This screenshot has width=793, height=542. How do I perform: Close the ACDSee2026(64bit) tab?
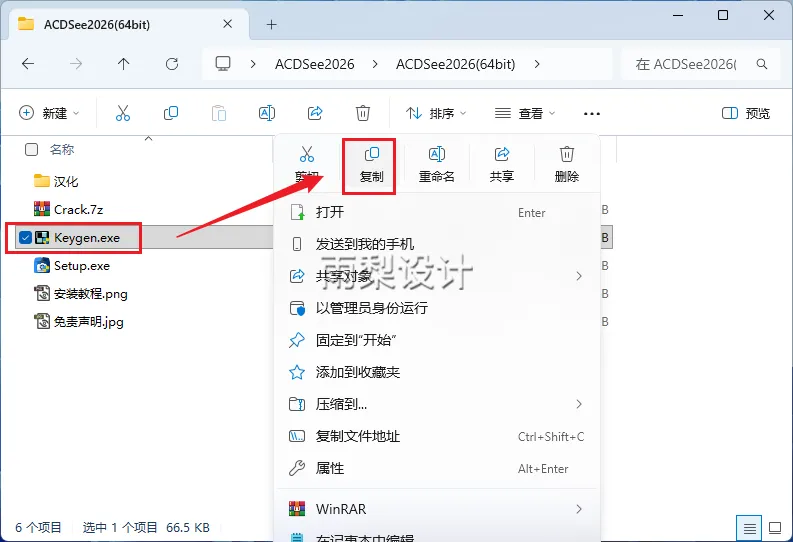tap(228, 24)
